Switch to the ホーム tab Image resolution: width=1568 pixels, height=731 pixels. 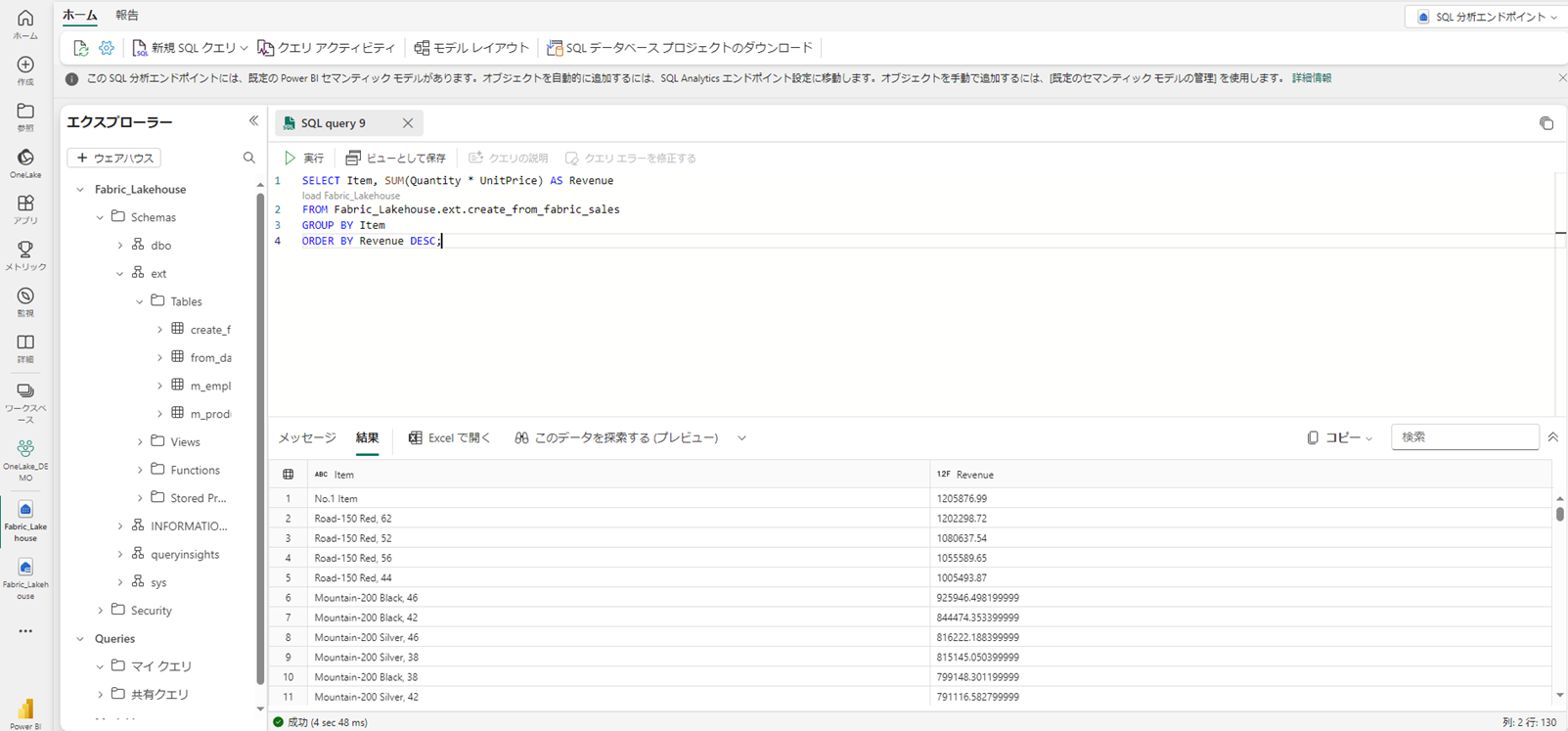80,15
